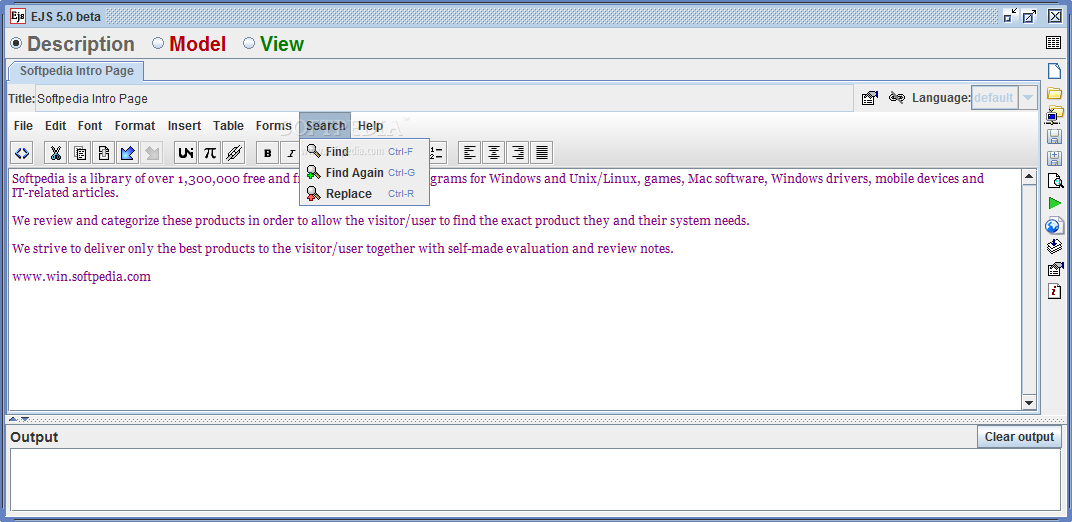
Task: Open the red info icon in sidebar
Action: click(1055, 291)
